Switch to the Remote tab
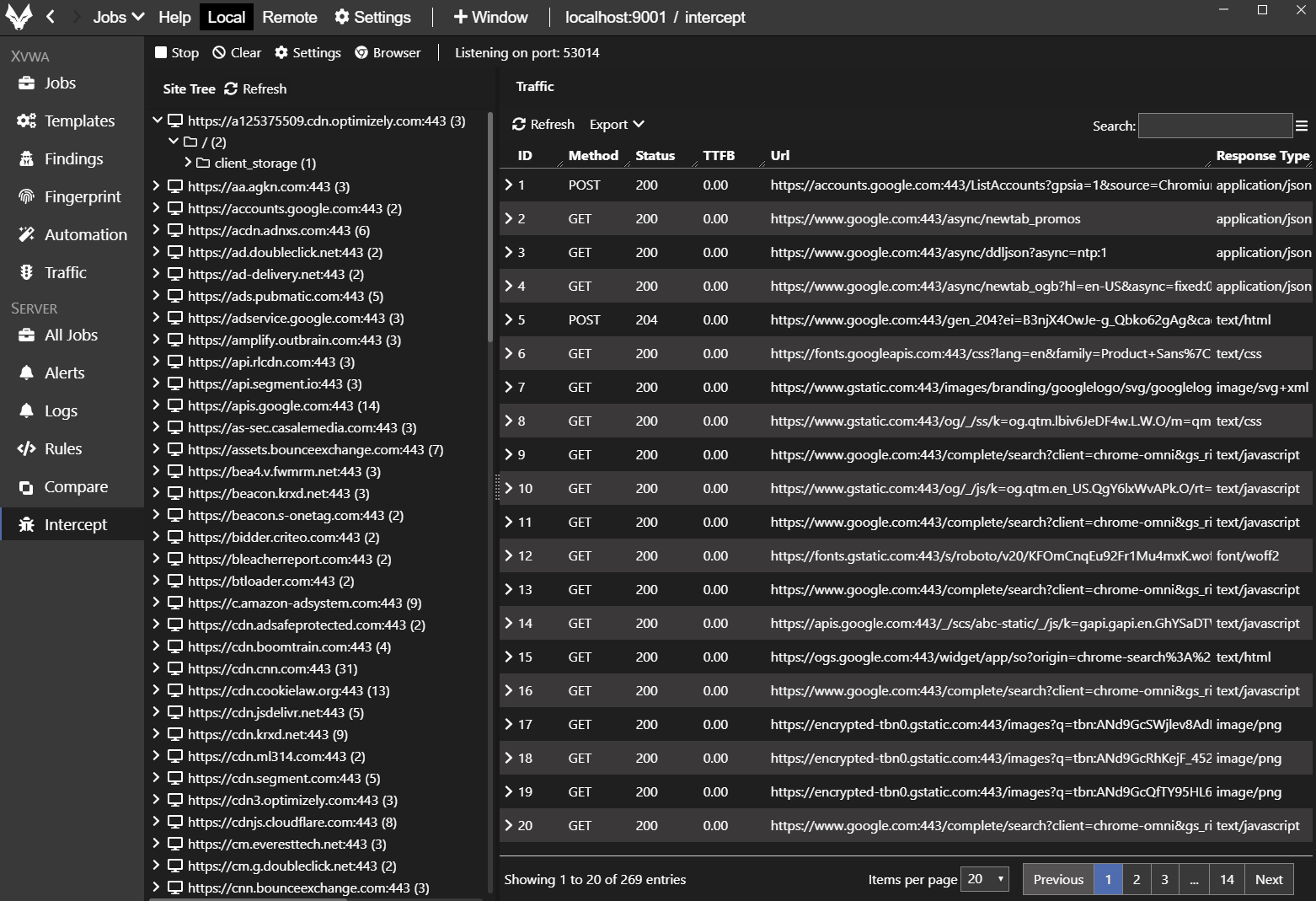 [x=289, y=17]
